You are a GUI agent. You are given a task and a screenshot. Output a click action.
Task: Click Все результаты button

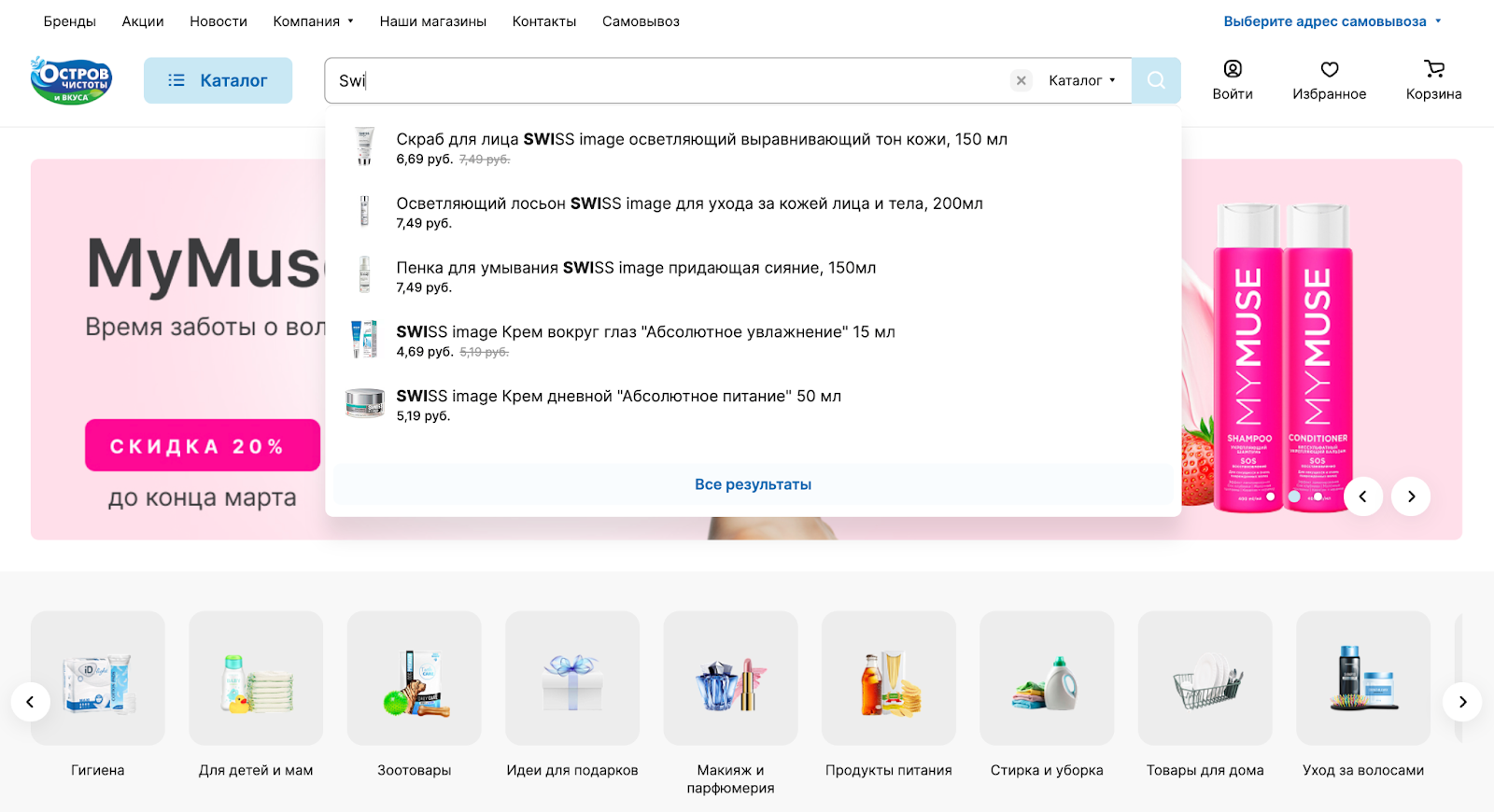pos(753,484)
